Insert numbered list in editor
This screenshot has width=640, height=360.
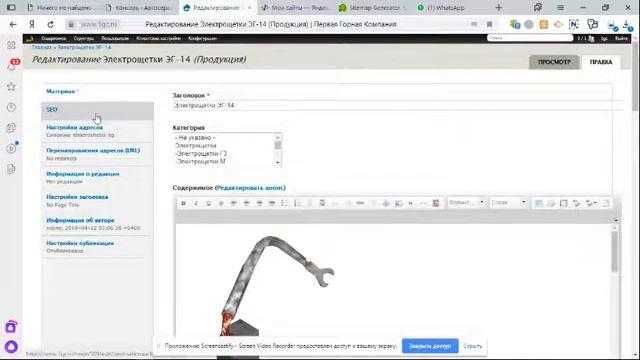[298, 203]
